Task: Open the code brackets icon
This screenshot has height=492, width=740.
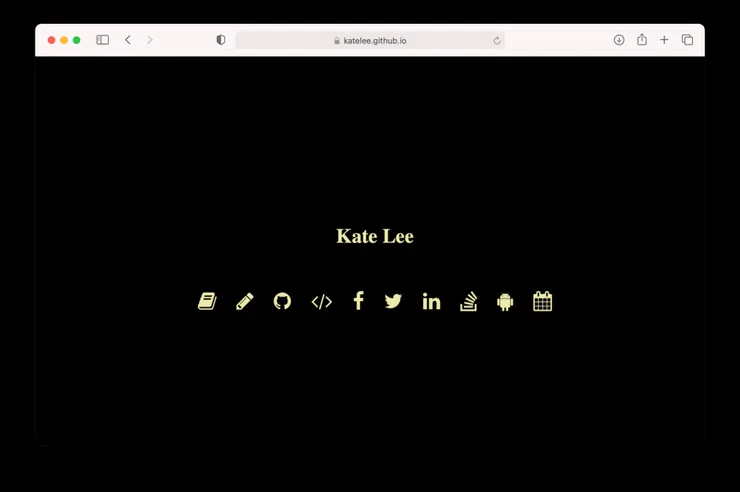Action: [x=321, y=302]
